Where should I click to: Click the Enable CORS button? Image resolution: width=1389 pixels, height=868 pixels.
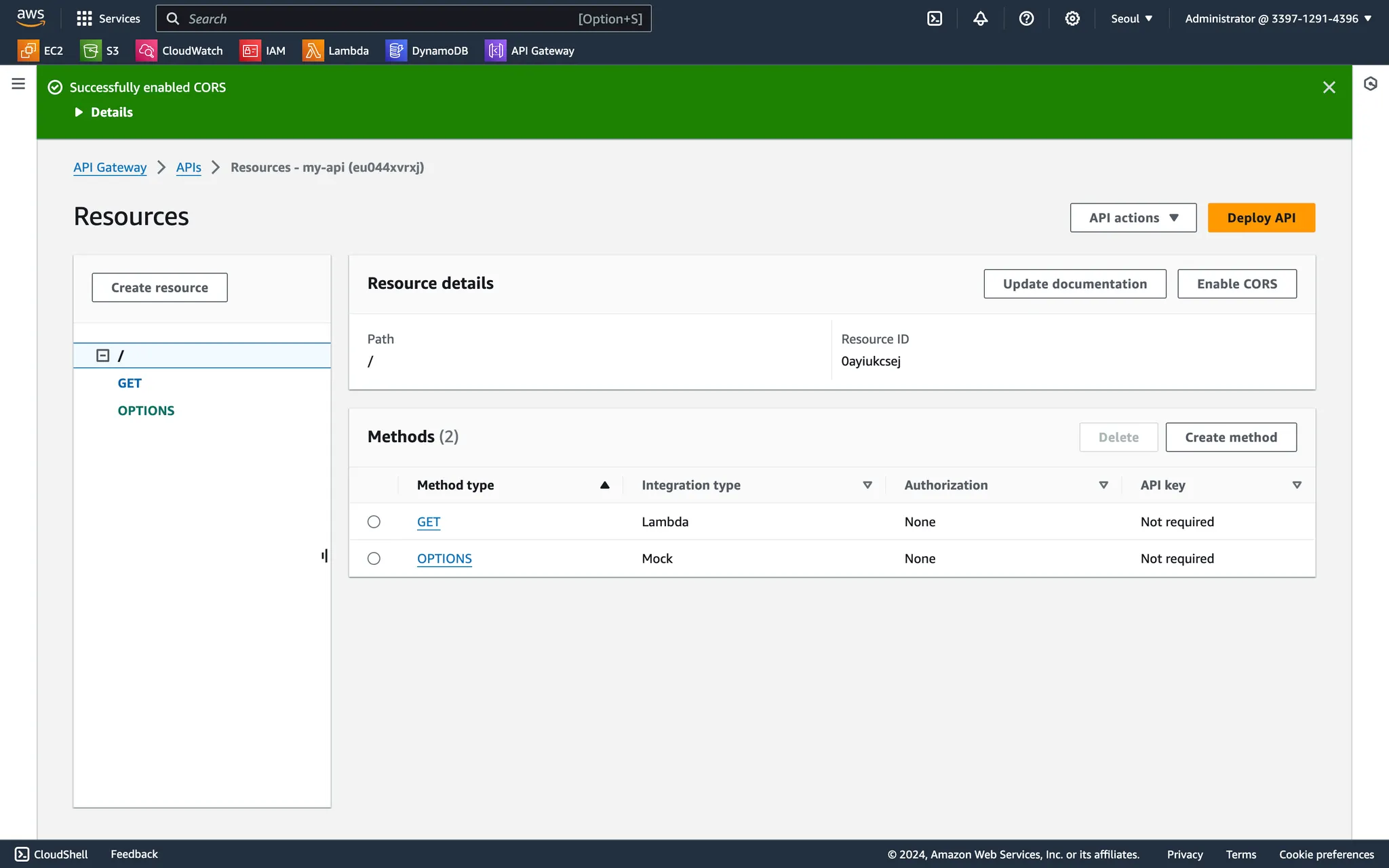click(1236, 284)
